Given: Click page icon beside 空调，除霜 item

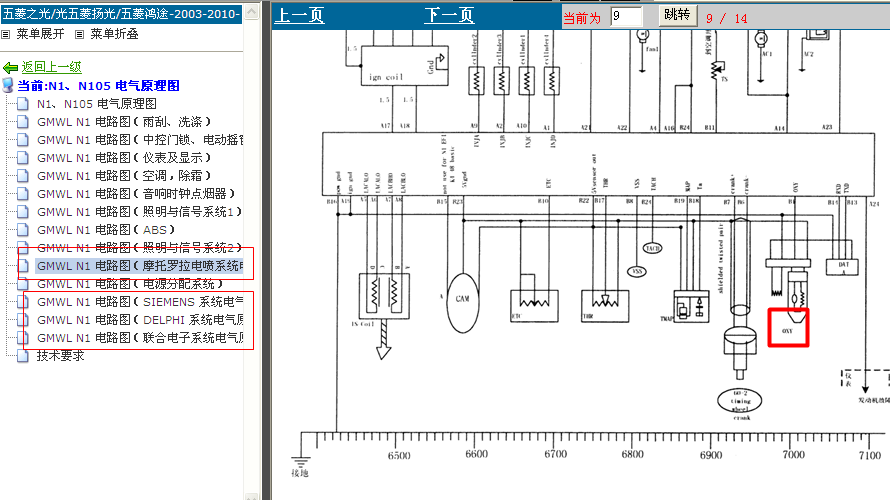Looking at the screenshot, I should (23, 176).
